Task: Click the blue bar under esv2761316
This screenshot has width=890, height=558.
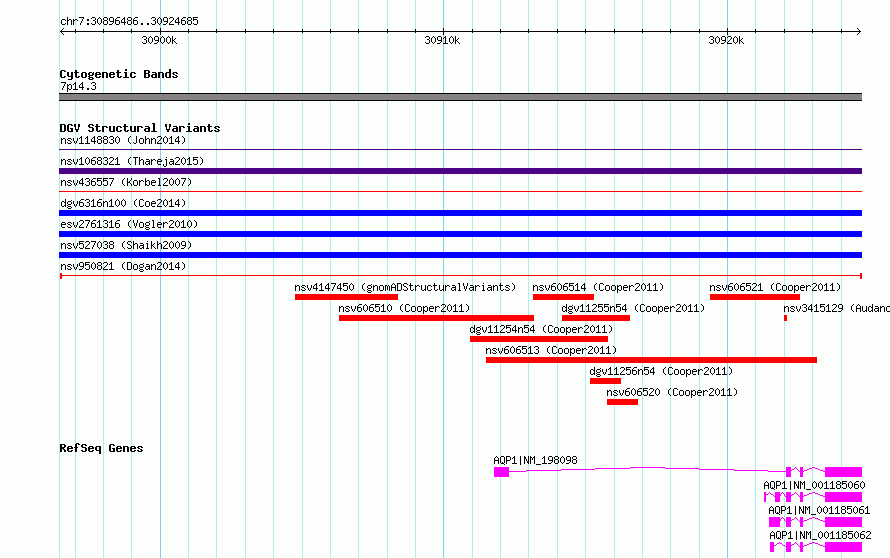Action: tap(460, 234)
